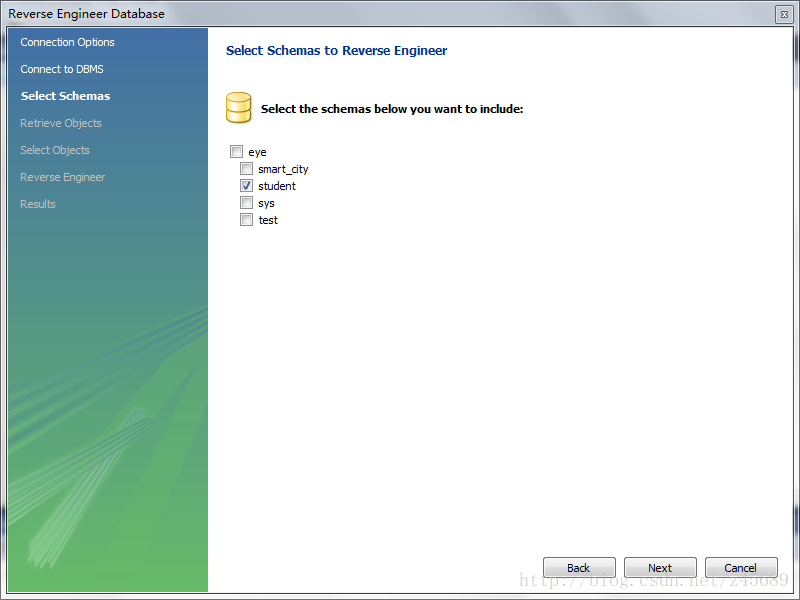Close the Reverse Engineer Database dialog
The height and width of the screenshot is (600, 800).
click(x=784, y=14)
